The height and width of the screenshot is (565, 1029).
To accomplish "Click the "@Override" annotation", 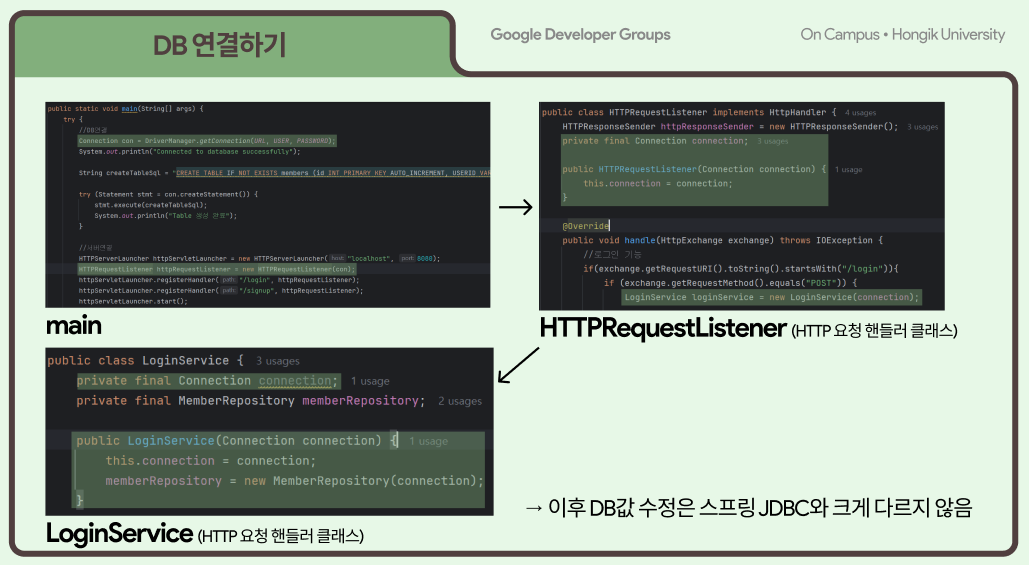I will pos(586,226).
